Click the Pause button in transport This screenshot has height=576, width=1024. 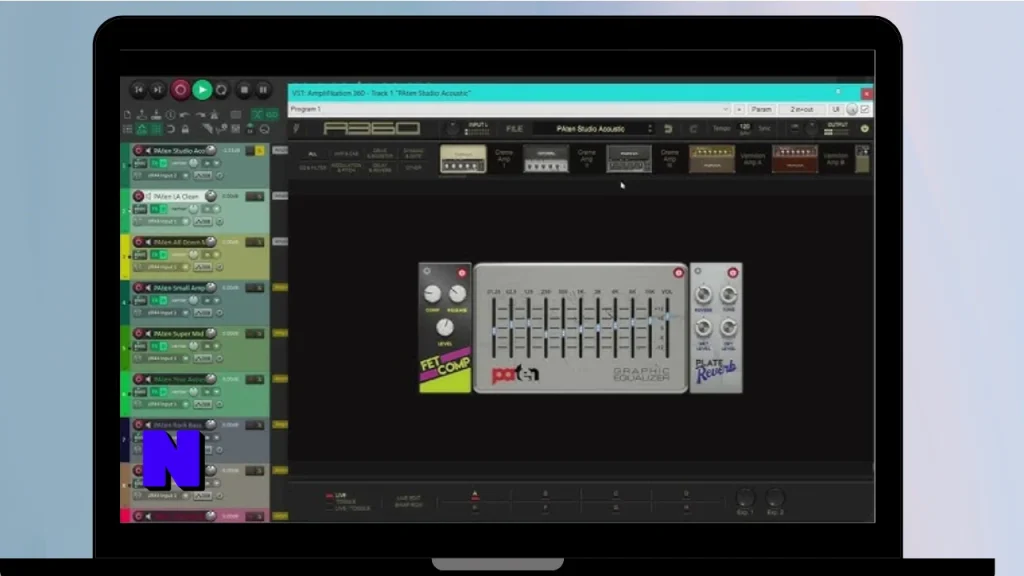coord(263,89)
